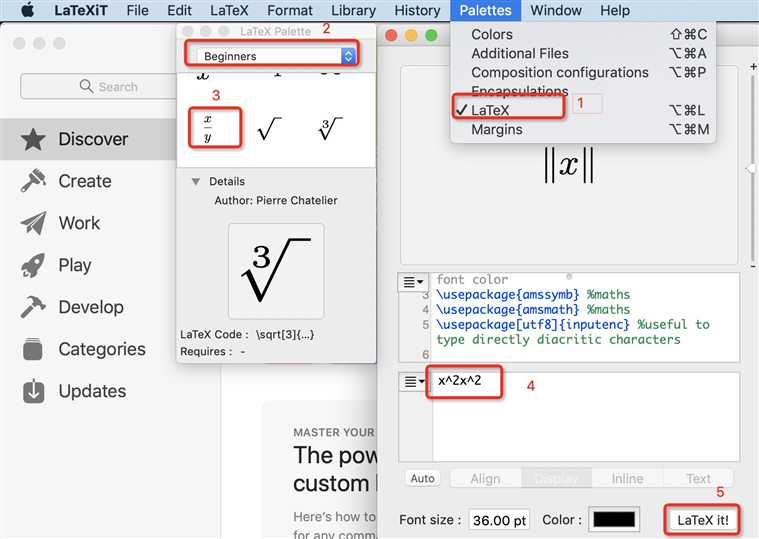Click in the preamble code editor
Viewport: 759px width, 539px height.
(585, 317)
